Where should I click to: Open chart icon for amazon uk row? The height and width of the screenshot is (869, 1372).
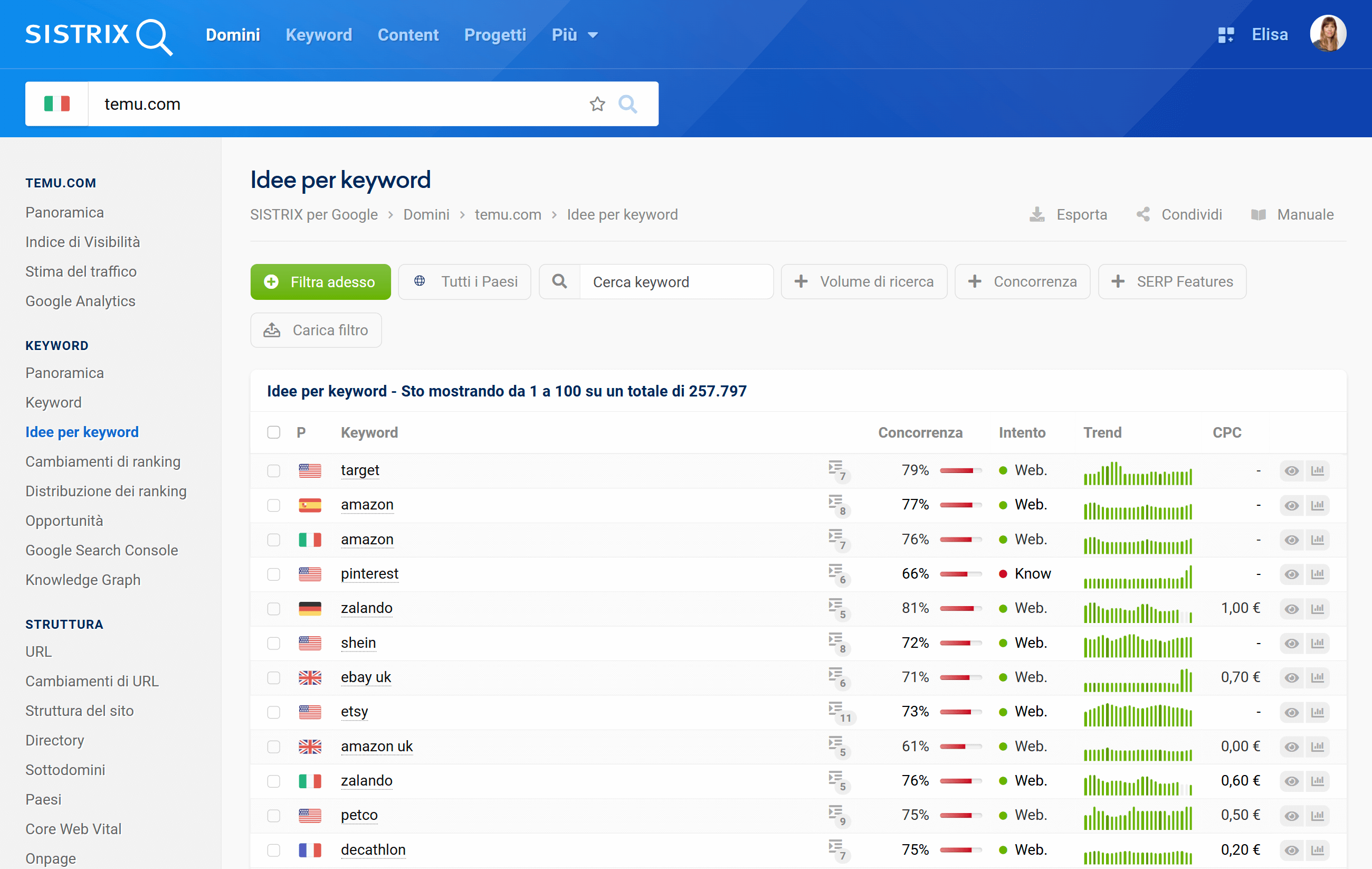point(1318,747)
